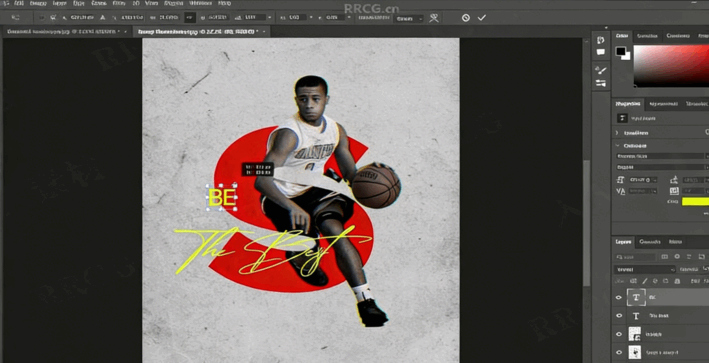Lock image pixels with brush icon
709x363 pixels.
pos(645,281)
